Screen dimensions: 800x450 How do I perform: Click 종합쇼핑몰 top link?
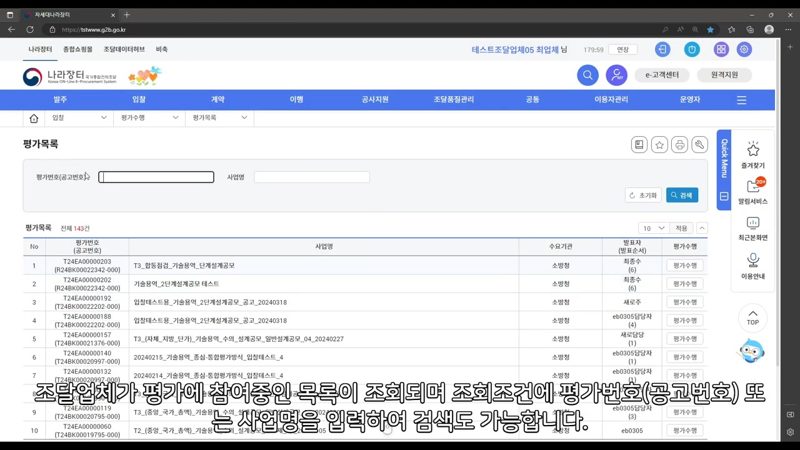(x=78, y=49)
